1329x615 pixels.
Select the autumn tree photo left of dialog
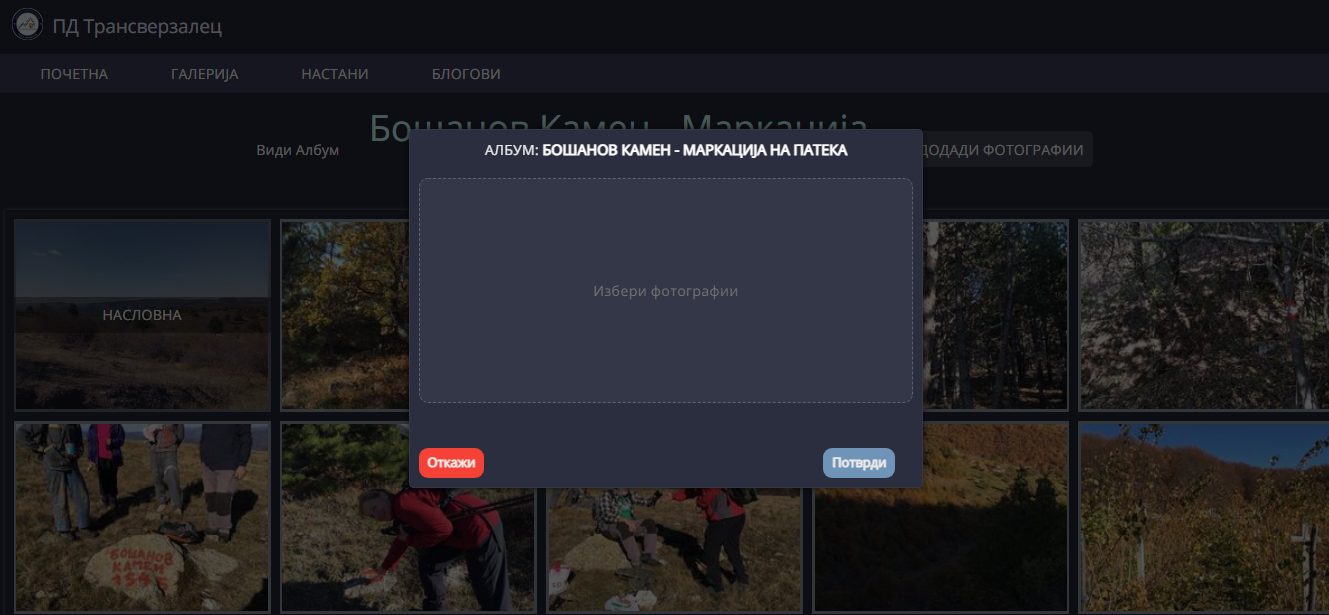tap(344, 315)
